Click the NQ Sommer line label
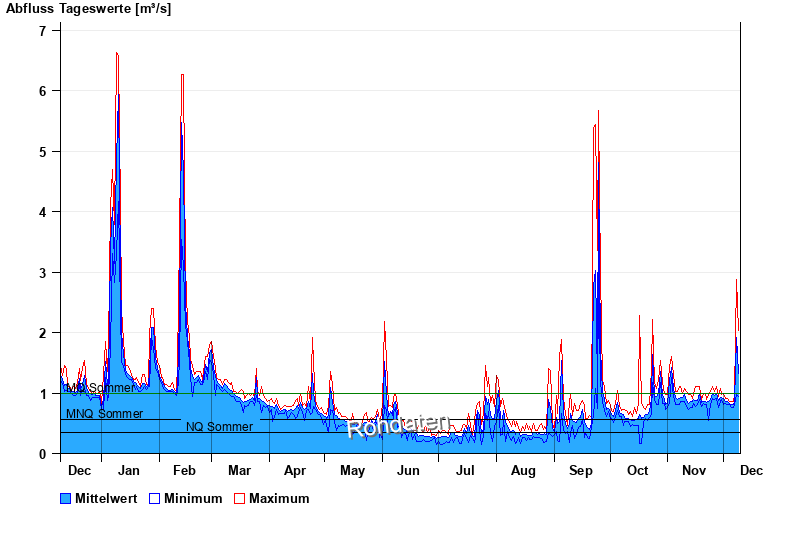Viewport: 800px width, 550px height. [x=219, y=427]
